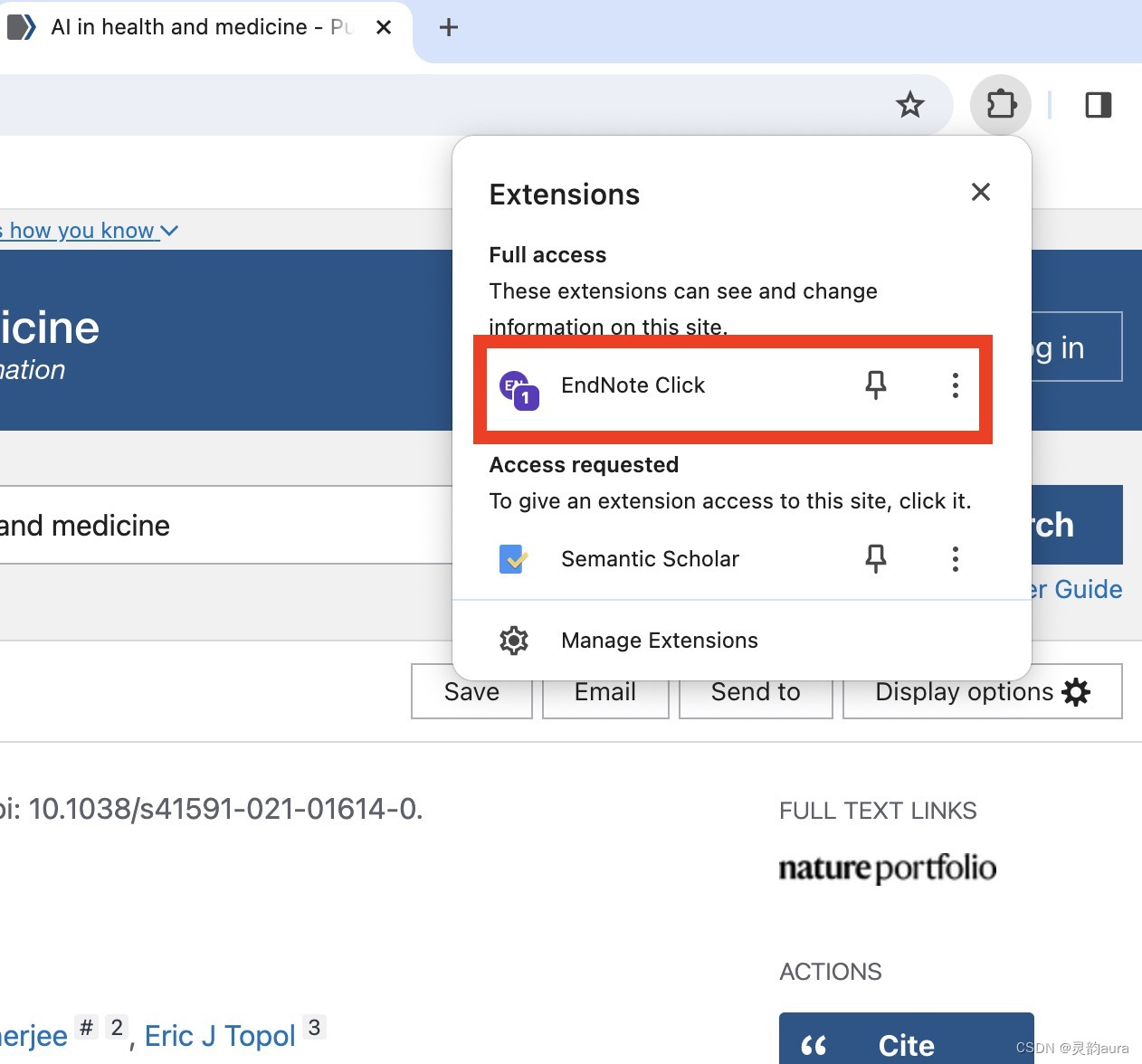Screen dimensions: 1142x1064
Task: Click the Send to button
Action: 756,692
